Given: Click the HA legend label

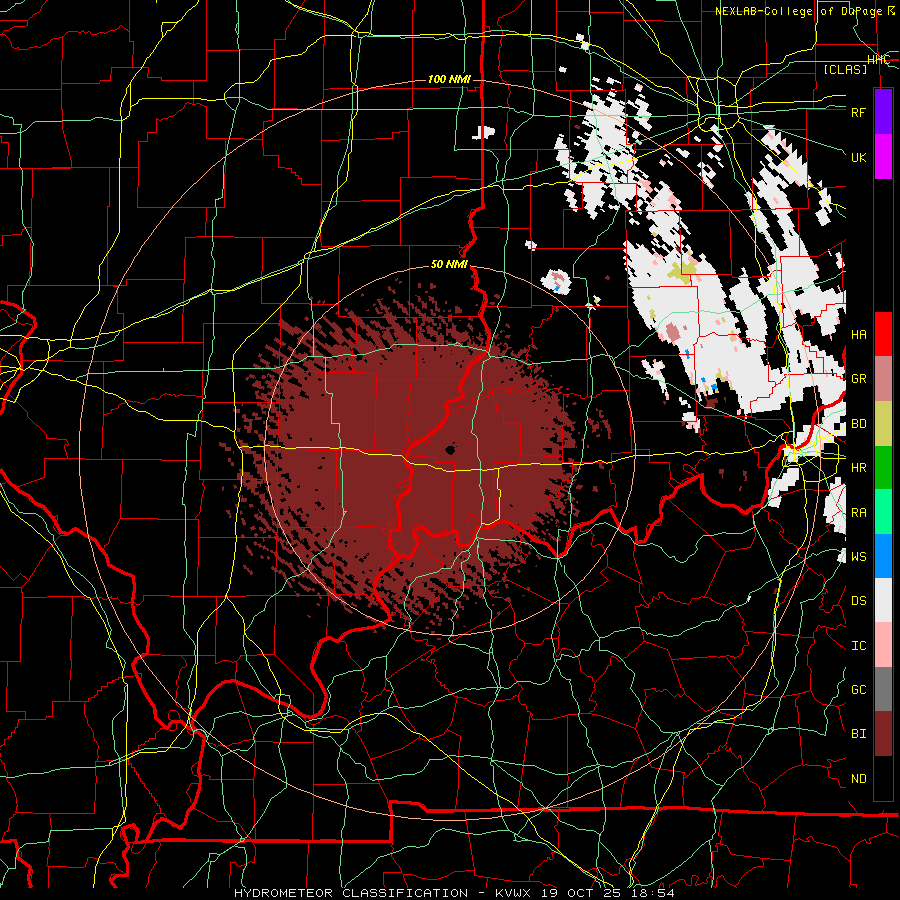Looking at the screenshot, I should tap(859, 335).
